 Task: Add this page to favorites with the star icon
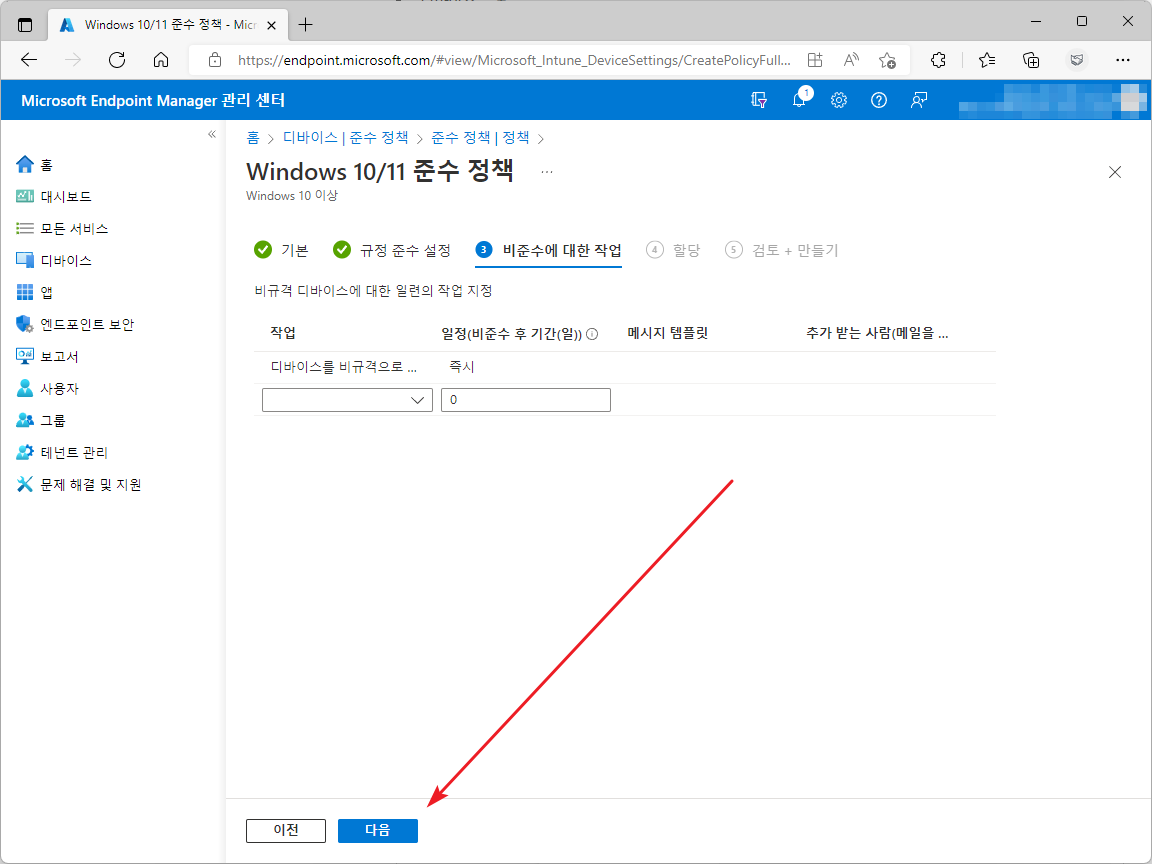point(887,60)
